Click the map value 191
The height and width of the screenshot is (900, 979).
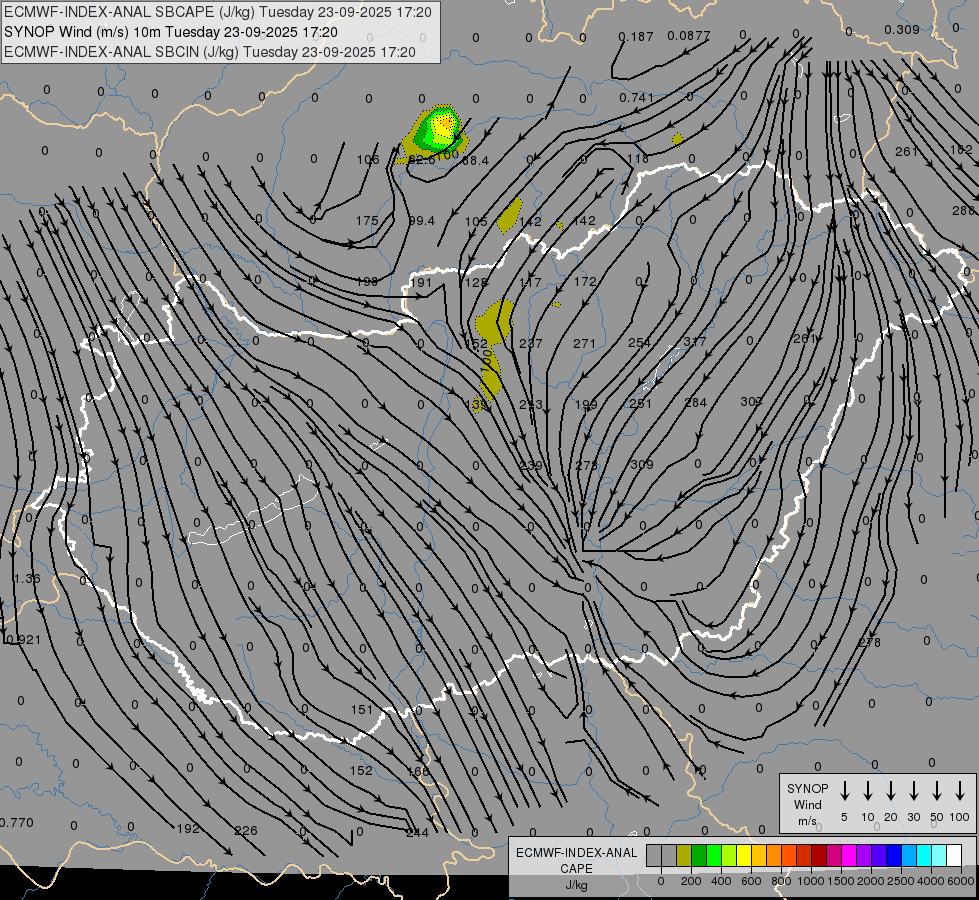(421, 282)
